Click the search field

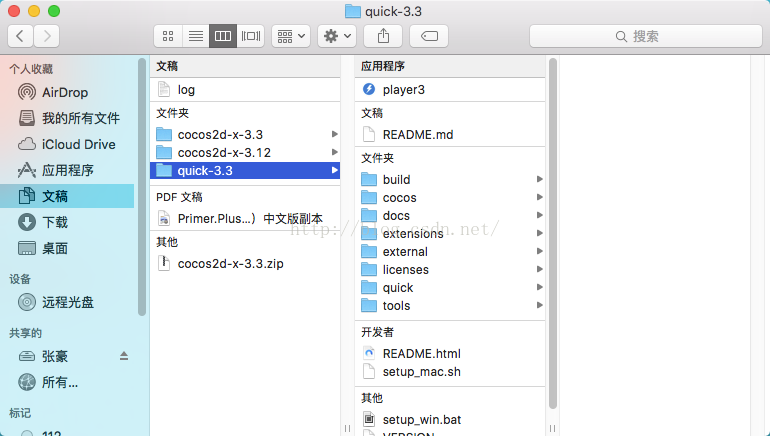(x=646, y=36)
